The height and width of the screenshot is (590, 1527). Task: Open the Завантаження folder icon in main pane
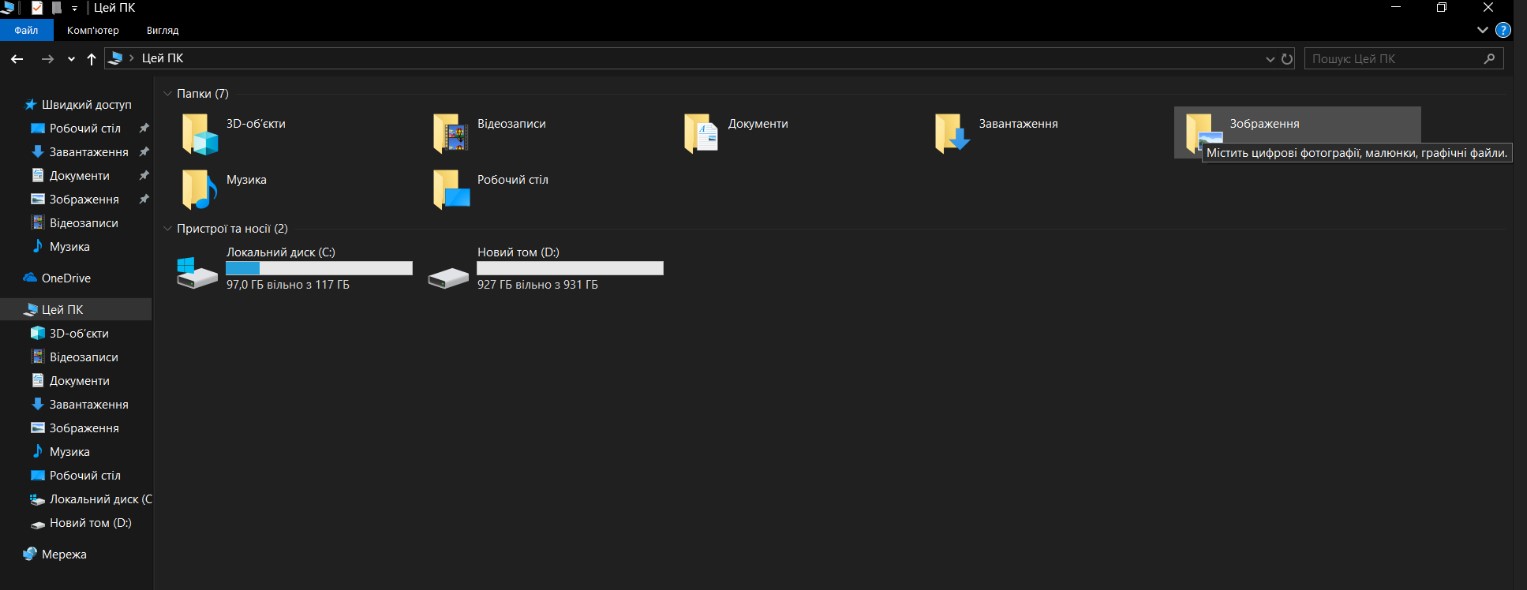coord(953,134)
